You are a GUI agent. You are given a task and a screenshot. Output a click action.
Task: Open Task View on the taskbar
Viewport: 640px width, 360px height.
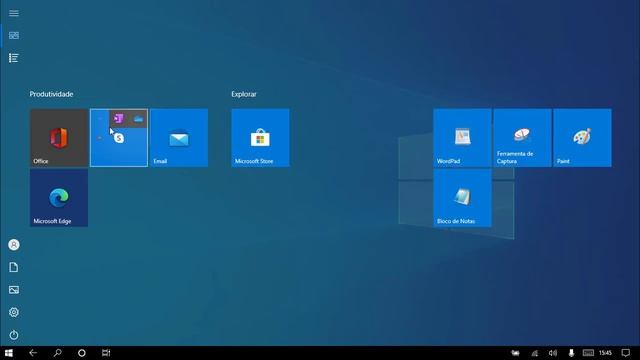pyautogui.click(x=106, y=353)
